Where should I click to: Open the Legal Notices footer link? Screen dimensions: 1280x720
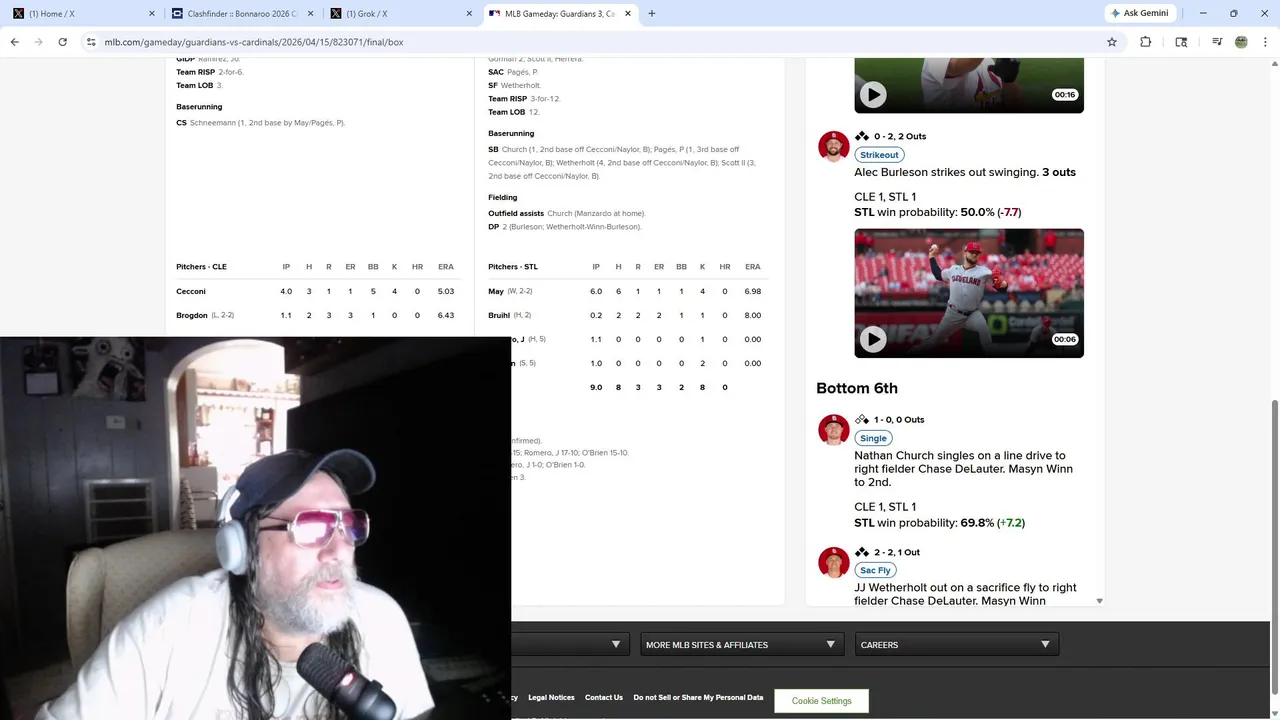tap(551, 697)
